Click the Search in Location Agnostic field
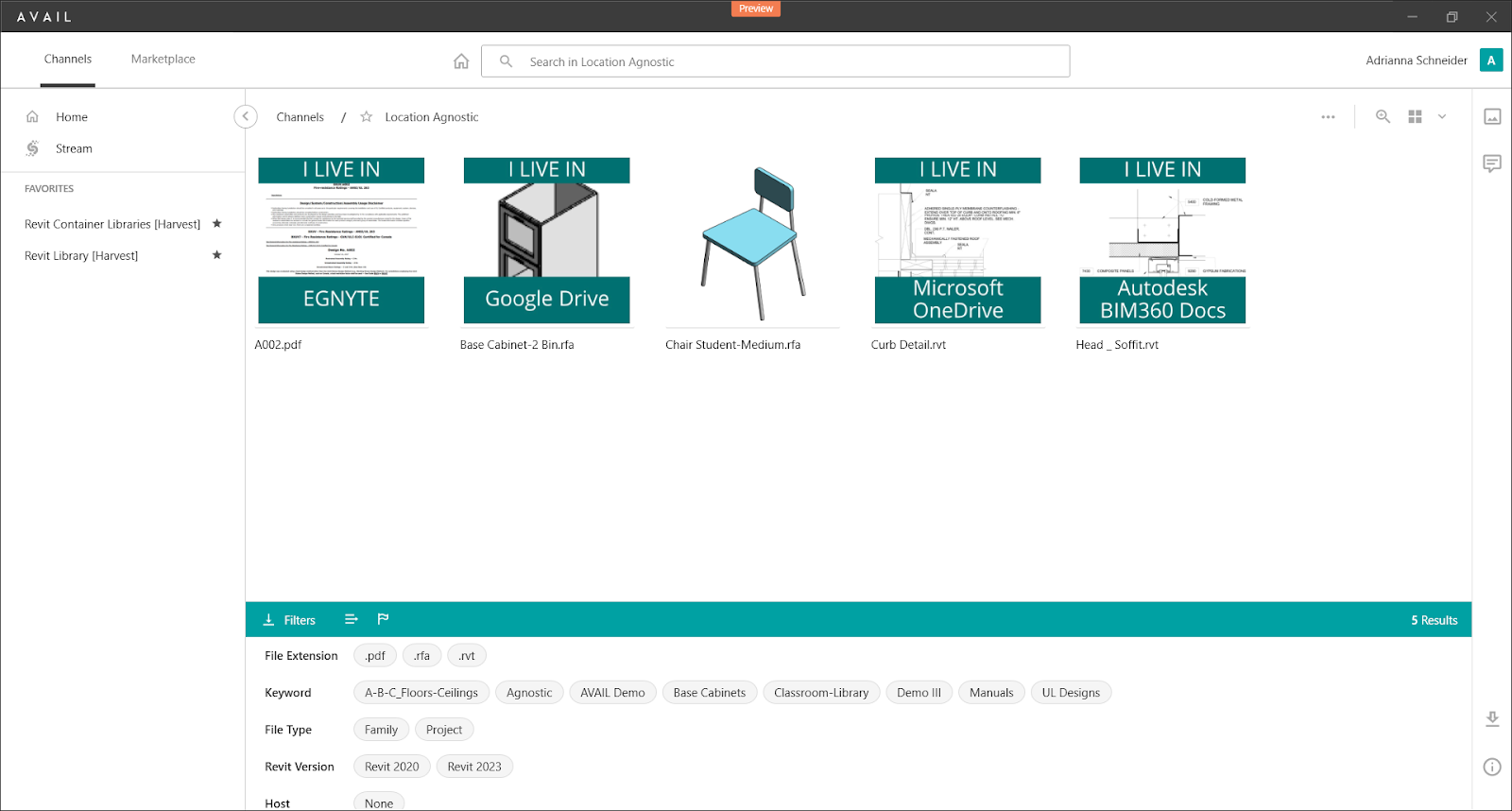This screenshot has width=1512, height=811. point(776,61)
